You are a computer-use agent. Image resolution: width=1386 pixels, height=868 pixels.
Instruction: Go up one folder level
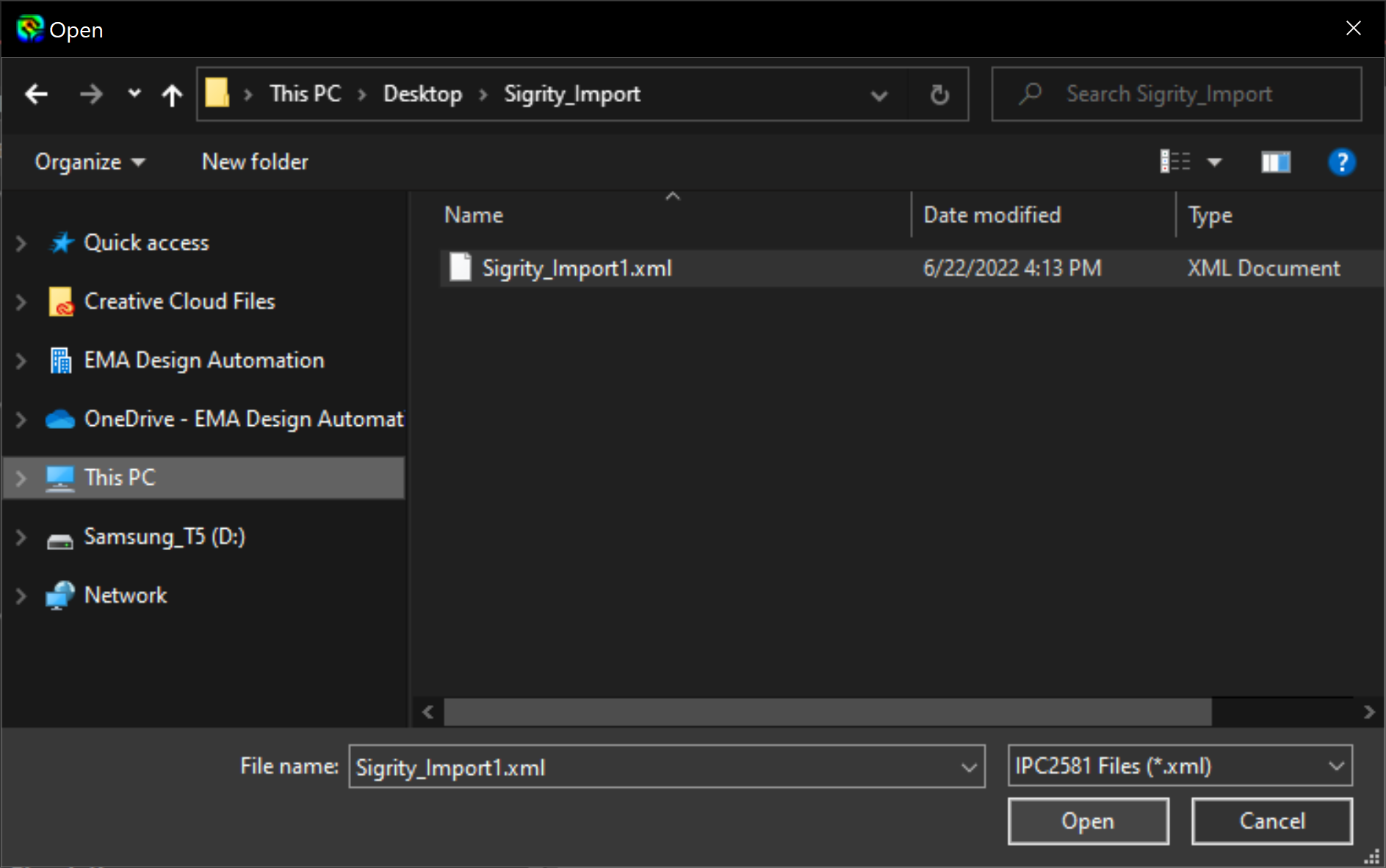[x=171, y=94]
